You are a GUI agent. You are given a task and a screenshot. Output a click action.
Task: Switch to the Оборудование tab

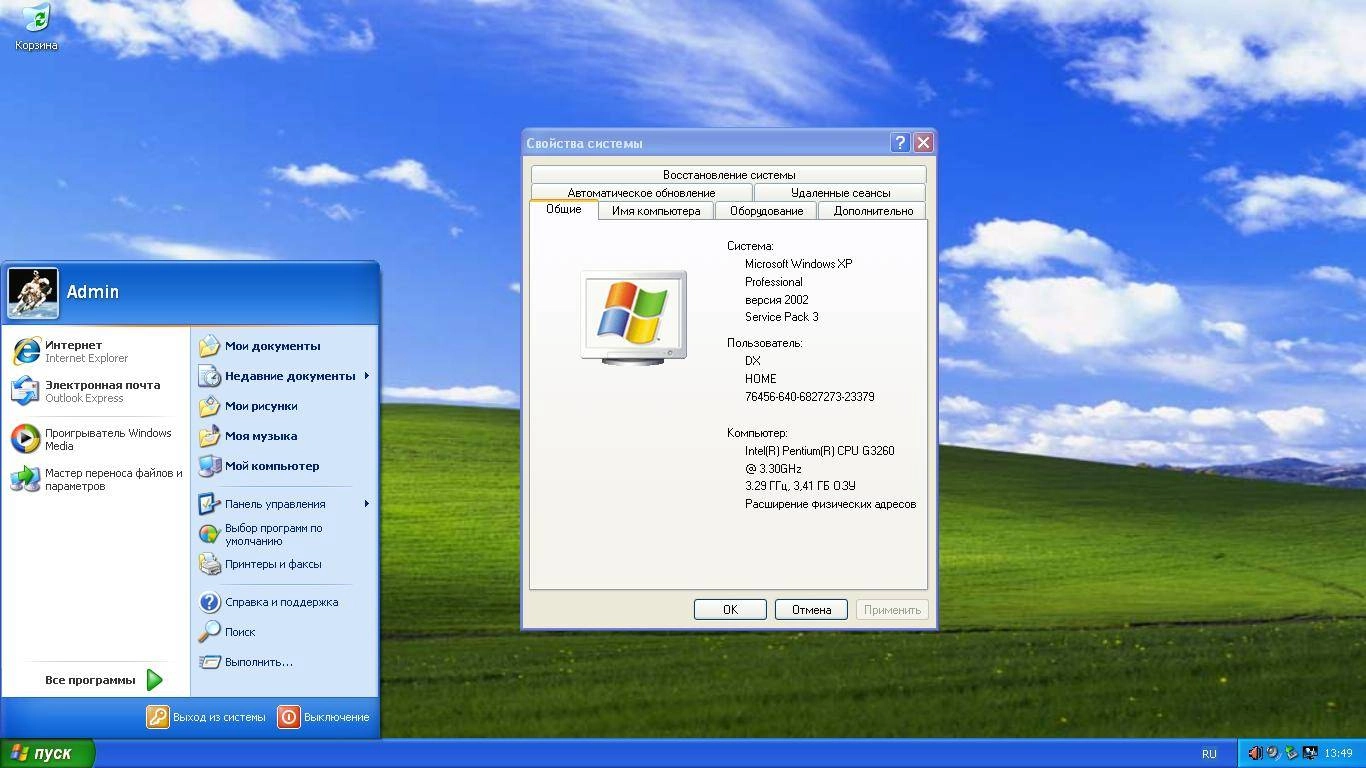point(766,211)
